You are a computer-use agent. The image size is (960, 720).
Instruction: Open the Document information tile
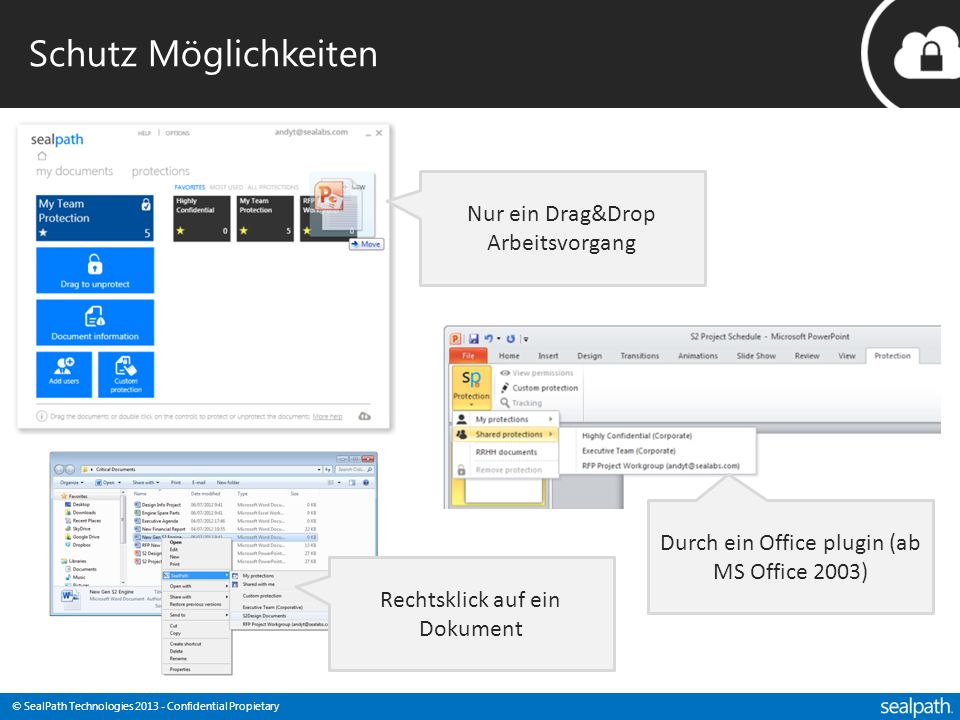tap(95, 323)
